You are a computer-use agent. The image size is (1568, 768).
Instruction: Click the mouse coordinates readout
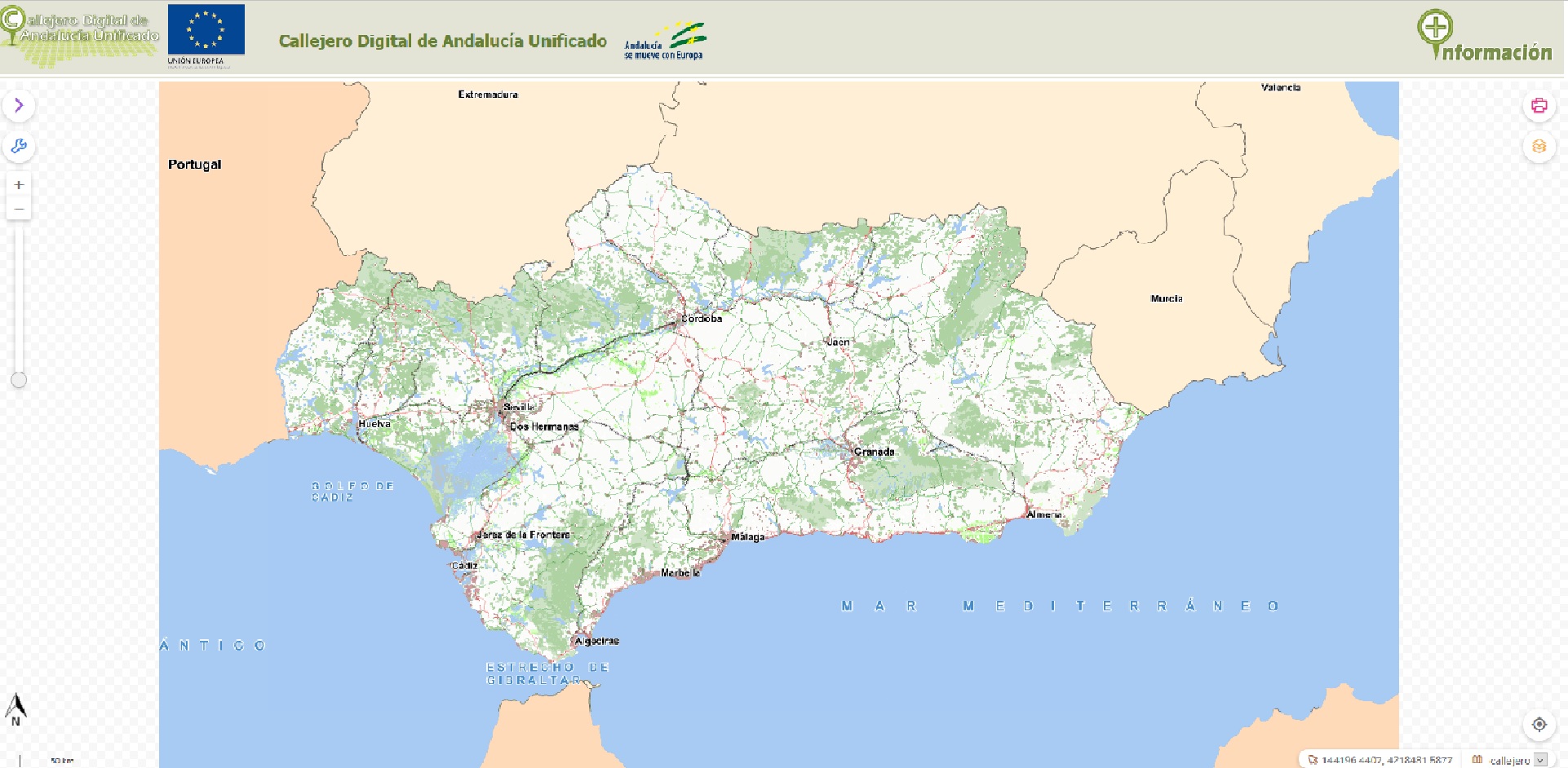1385,760
